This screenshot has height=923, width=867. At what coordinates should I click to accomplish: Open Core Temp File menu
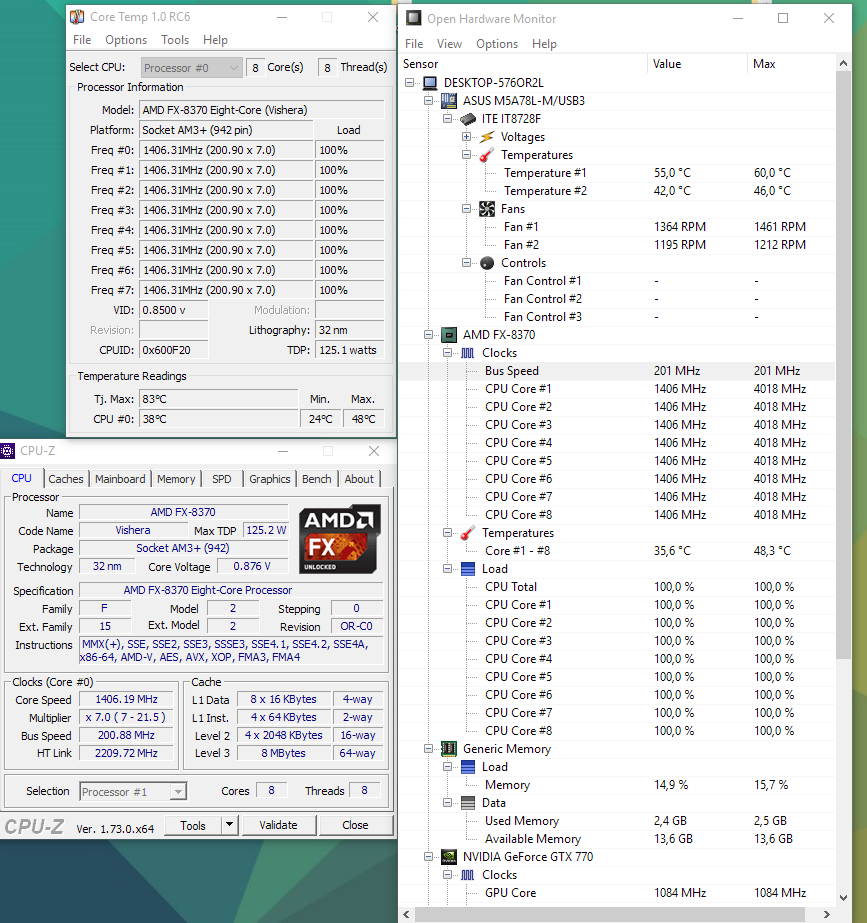click(82, 40)
